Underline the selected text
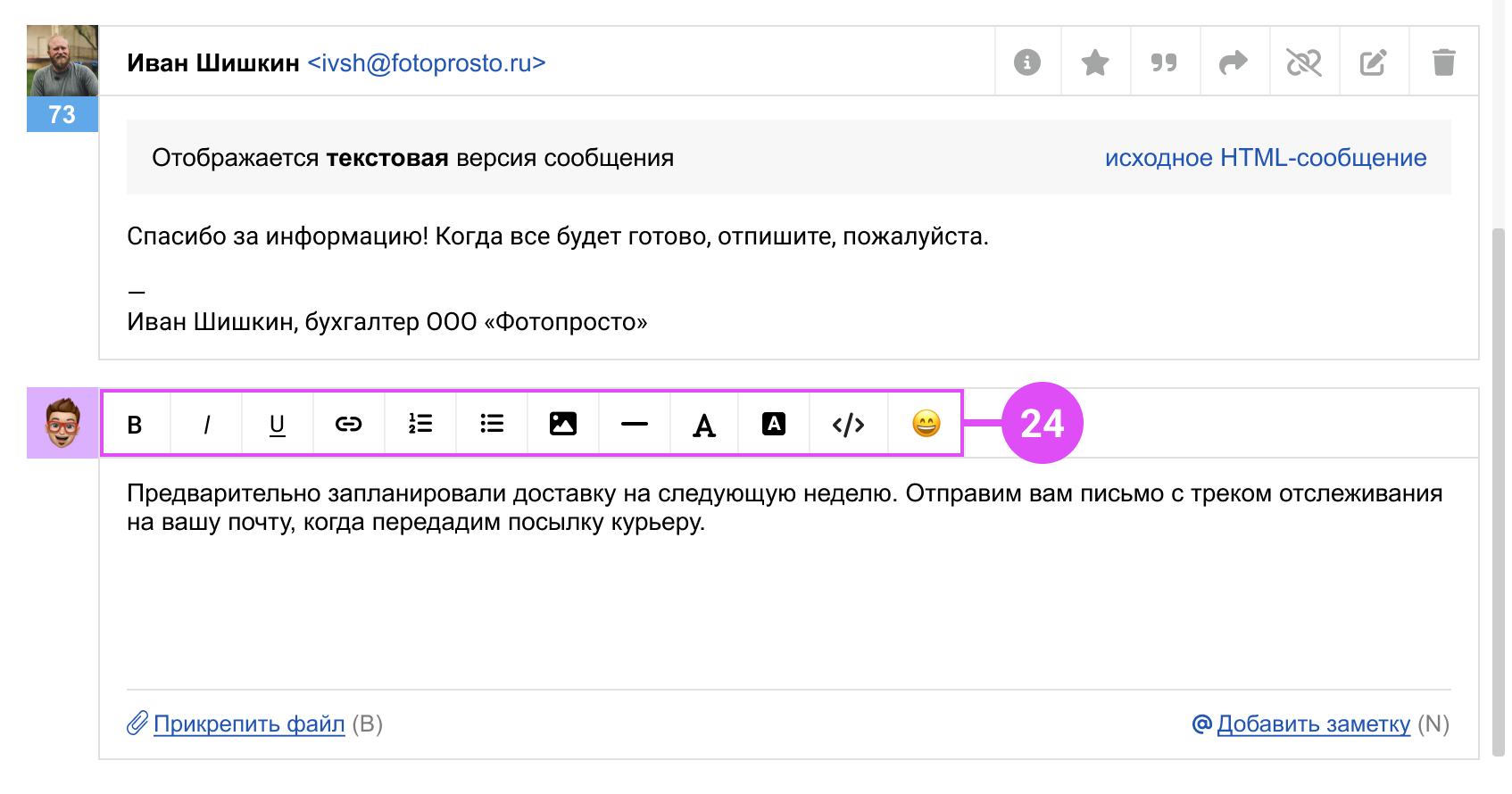Image resolution: width=1512 pixels, height=794 pixels. coord(278,425)
